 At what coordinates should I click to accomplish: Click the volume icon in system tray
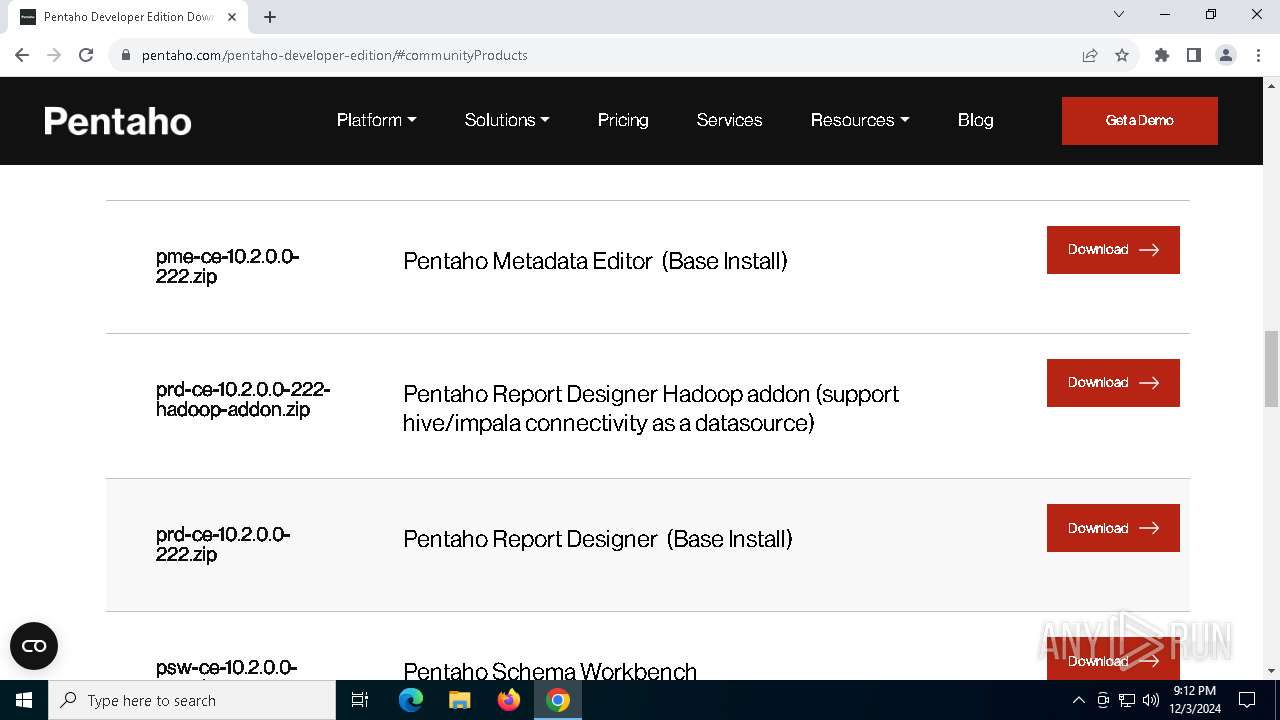[x=1151, y=700]
